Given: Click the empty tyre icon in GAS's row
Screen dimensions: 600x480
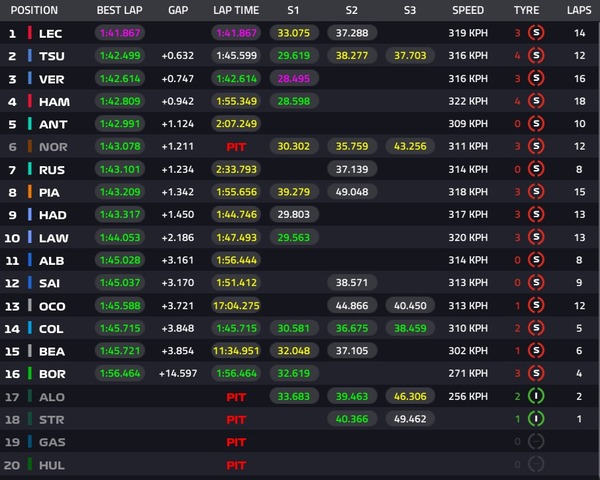Looking at the screenshot, I should 535,441.
